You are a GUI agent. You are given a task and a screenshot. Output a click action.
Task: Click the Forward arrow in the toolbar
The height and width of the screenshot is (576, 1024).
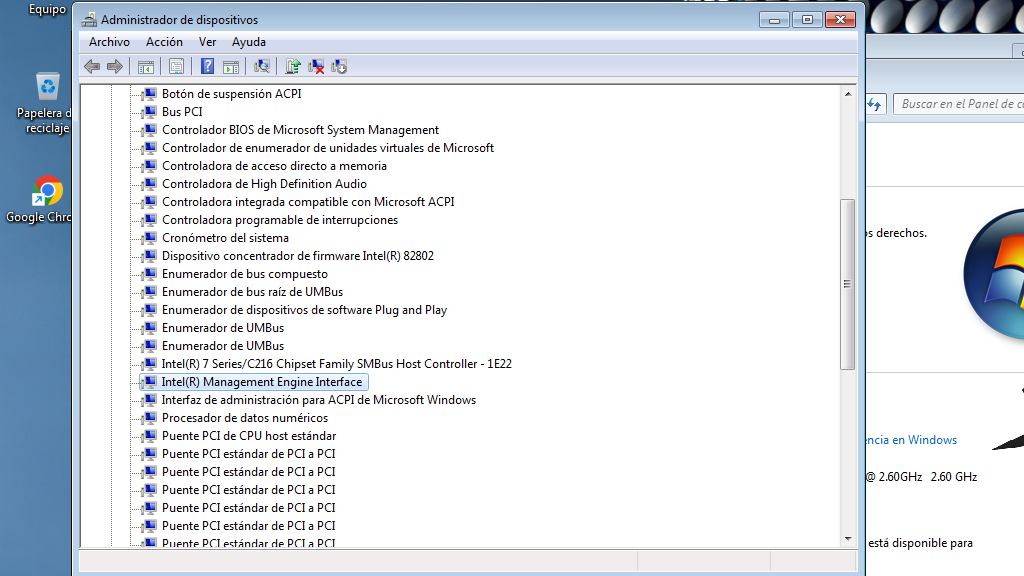click(x=115, y=66)
